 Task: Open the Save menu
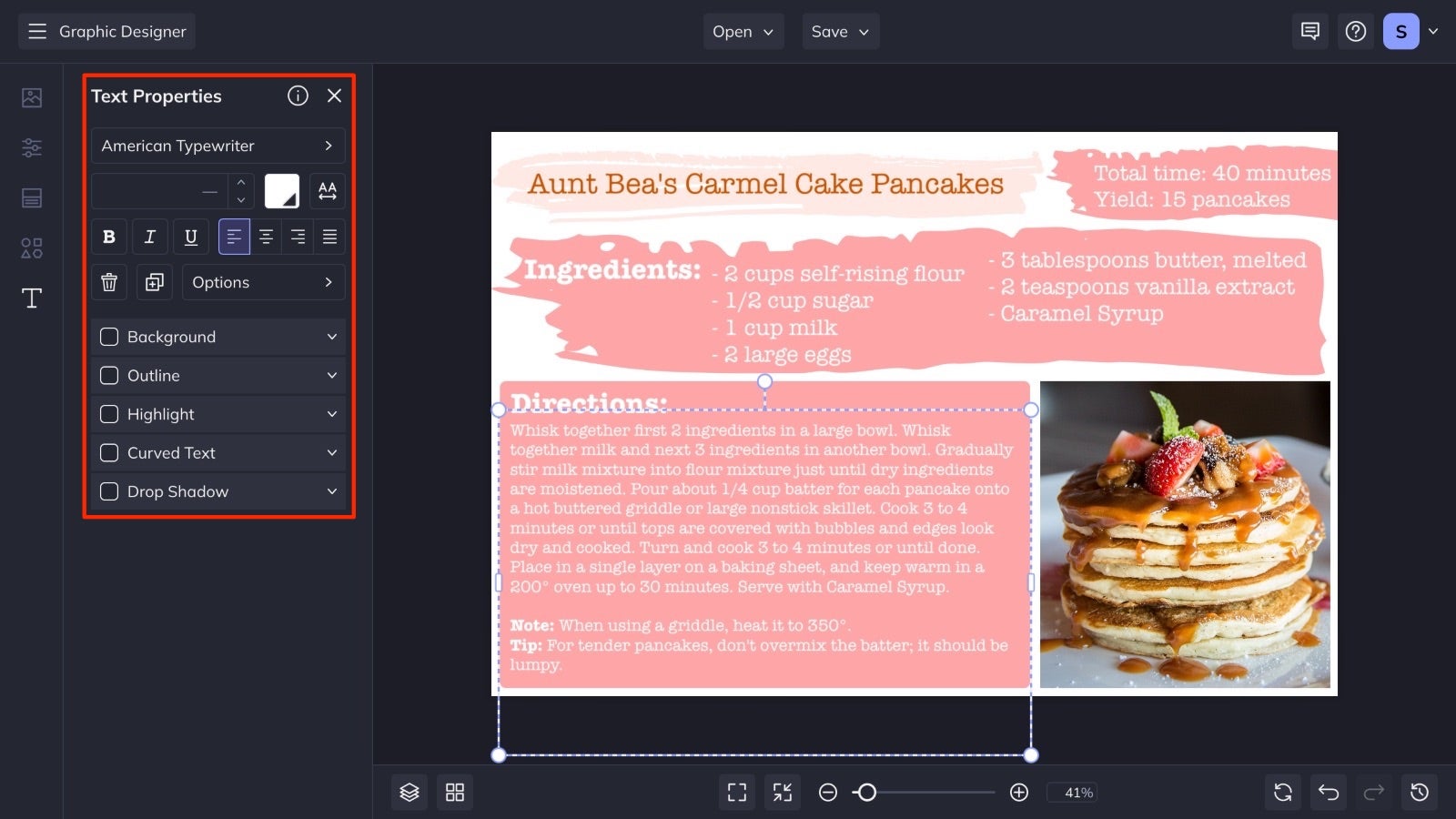[x=839, y=30]
